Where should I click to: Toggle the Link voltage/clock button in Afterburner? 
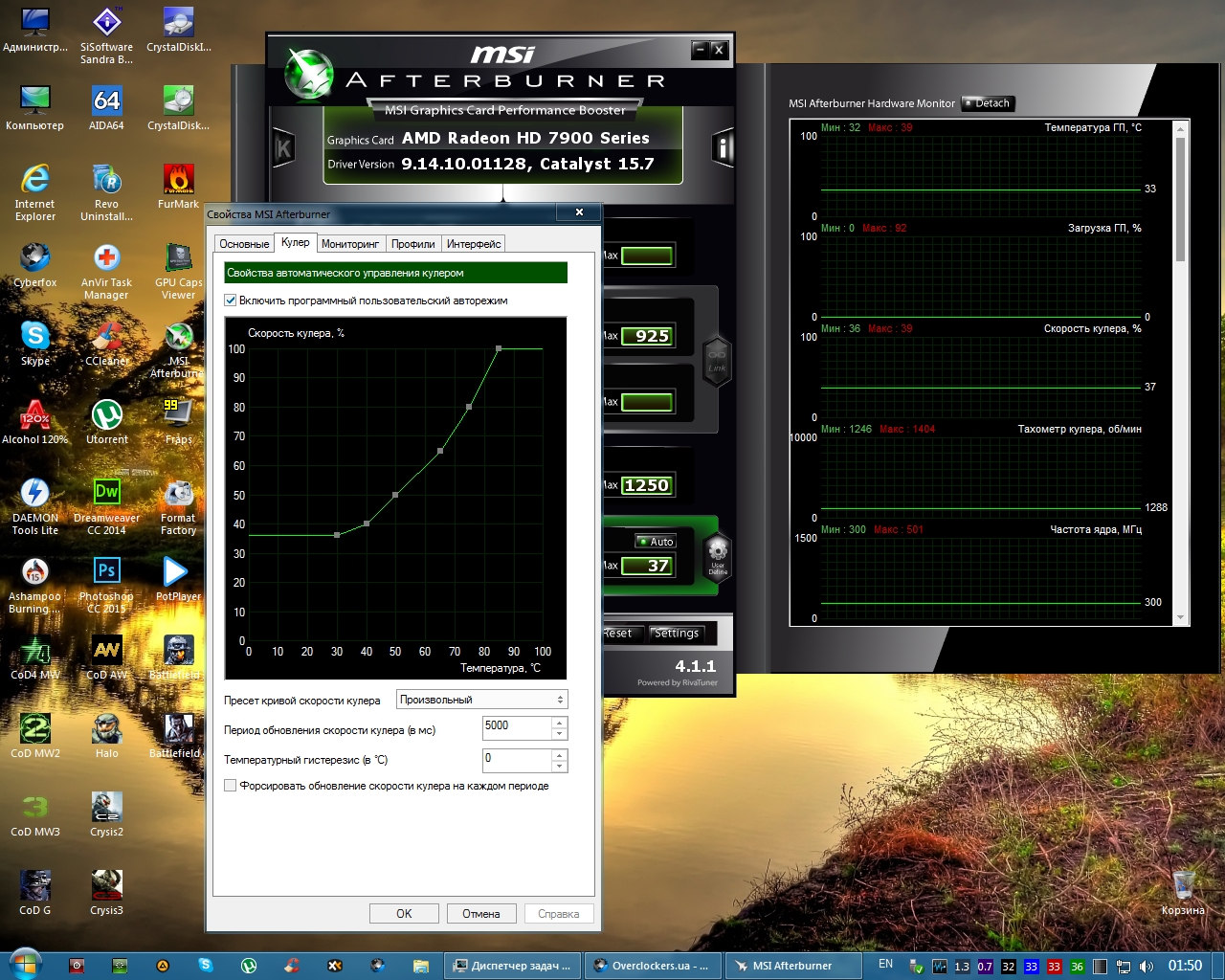[717, 362]
